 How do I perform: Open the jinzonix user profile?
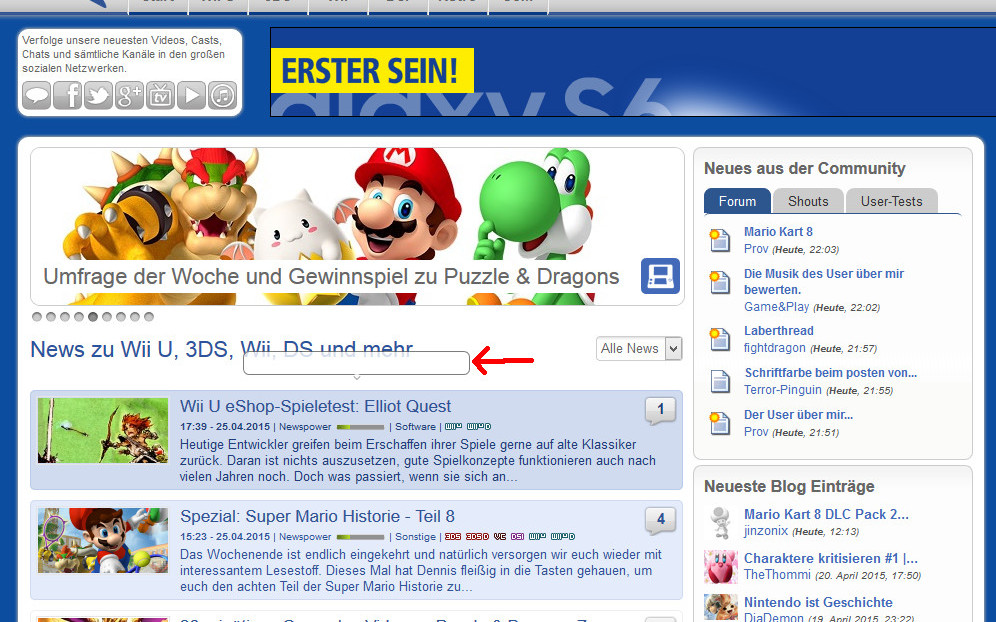[765, 531]
